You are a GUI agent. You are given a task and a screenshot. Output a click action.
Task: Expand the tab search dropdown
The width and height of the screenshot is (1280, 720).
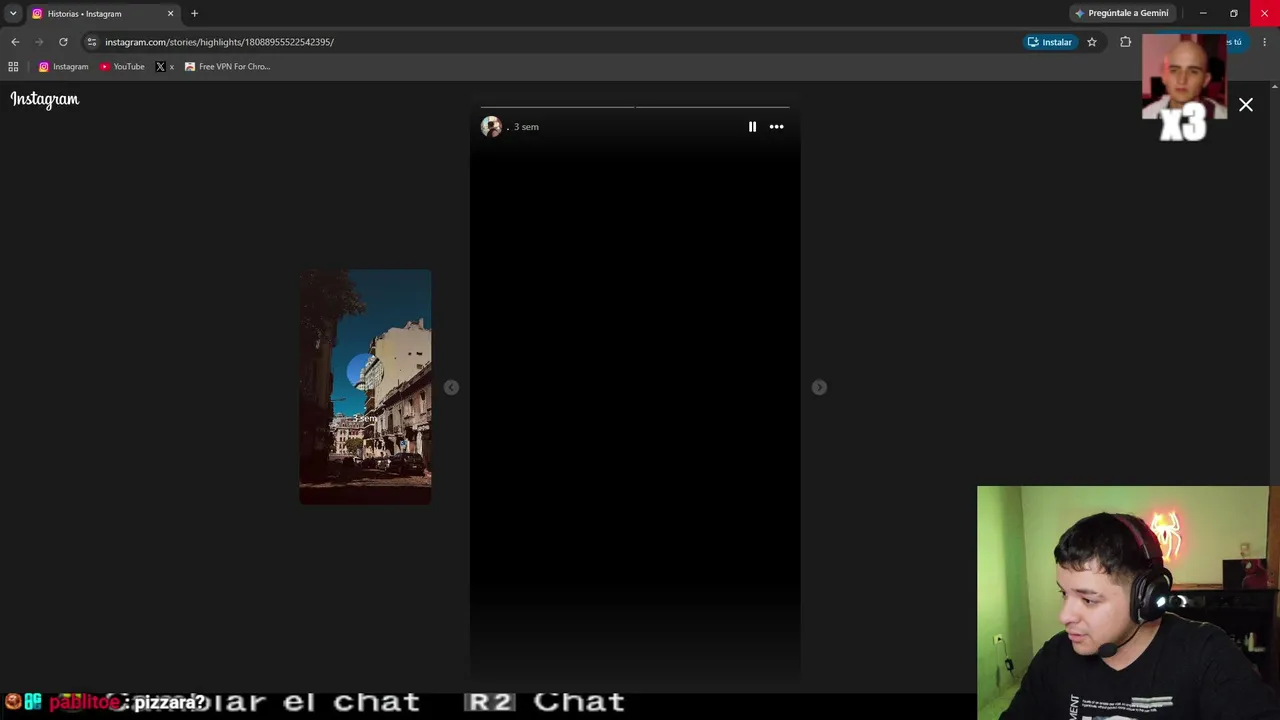13,14
